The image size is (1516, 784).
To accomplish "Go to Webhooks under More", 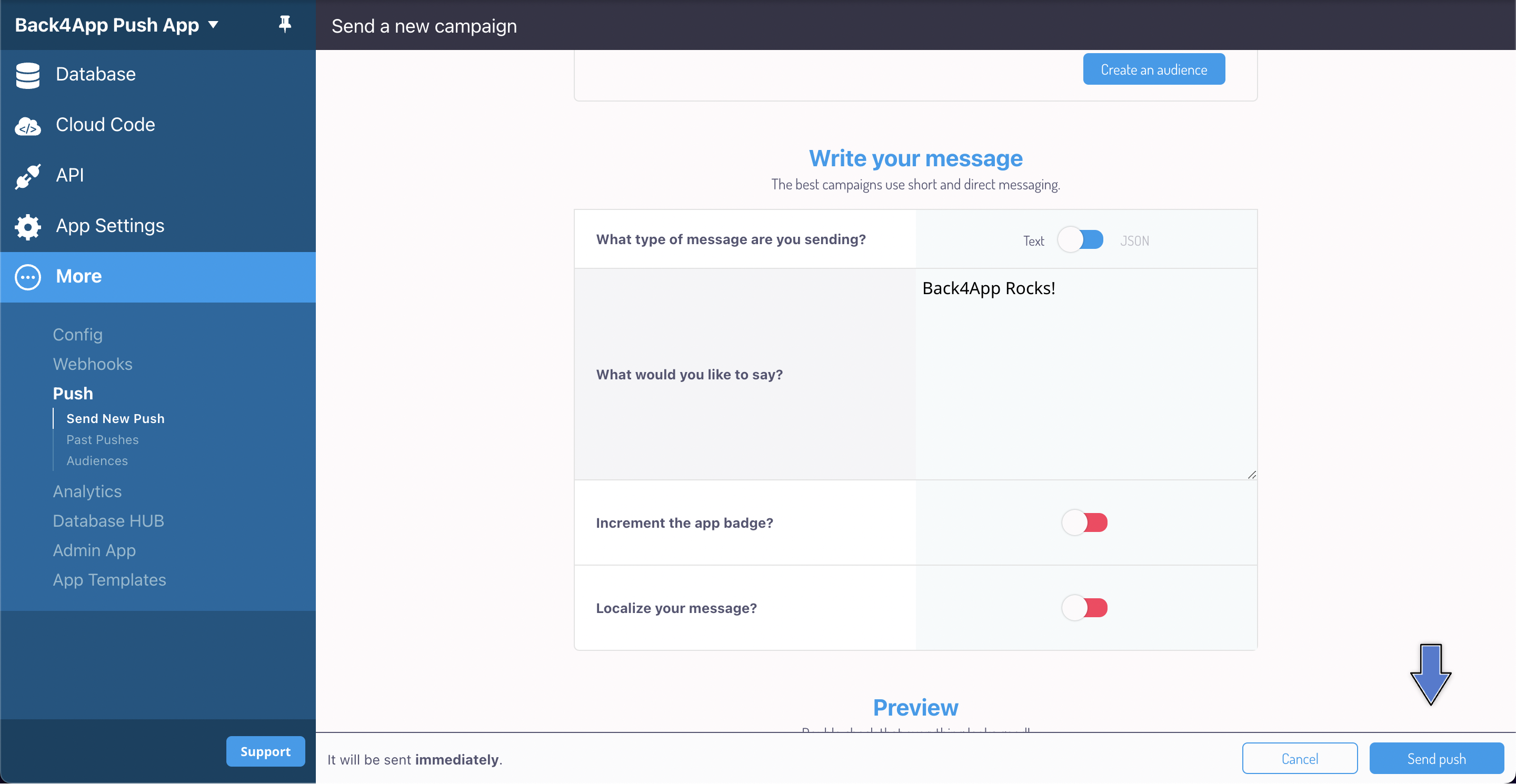I will click(x=93, y=364).
